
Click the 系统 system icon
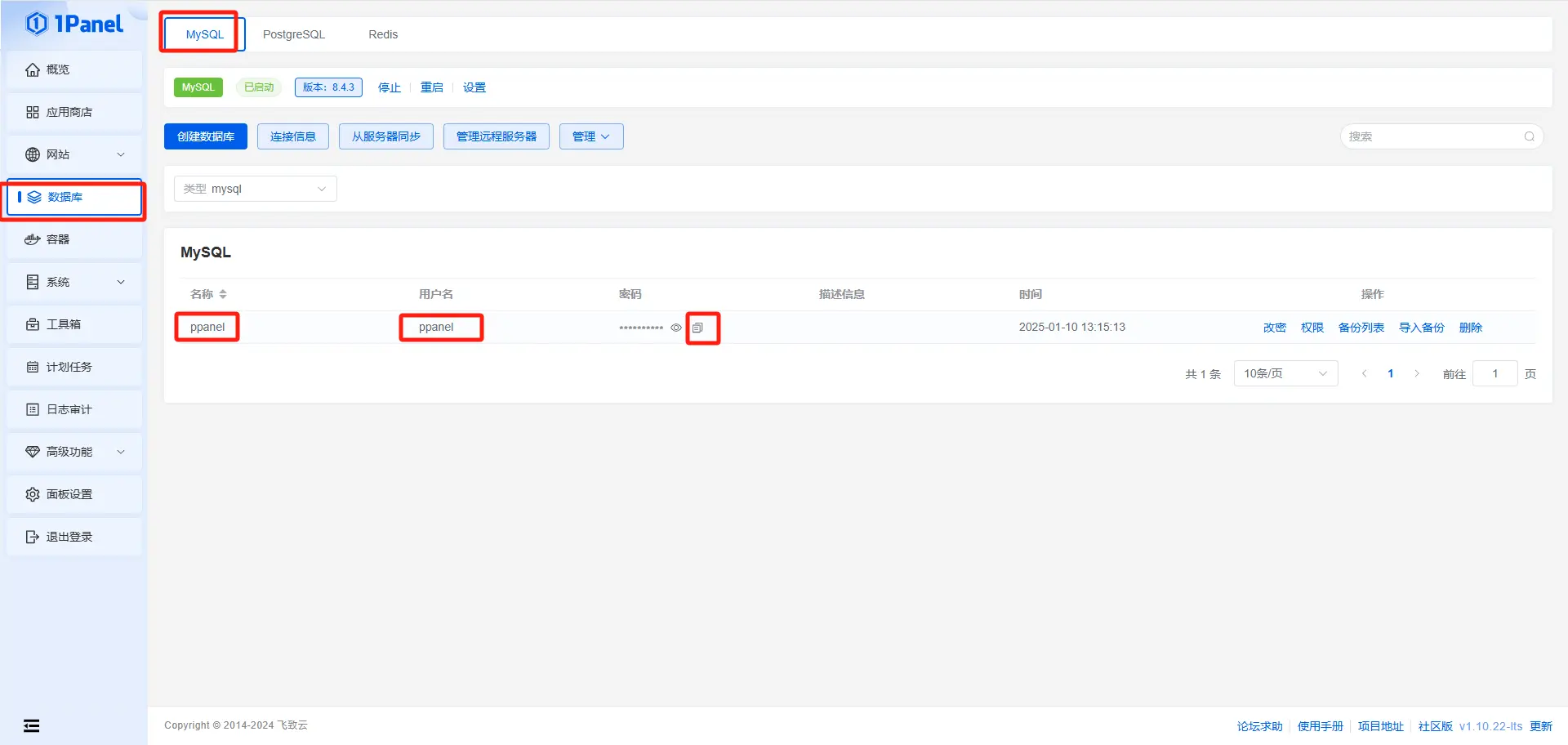tap(33, 282)
